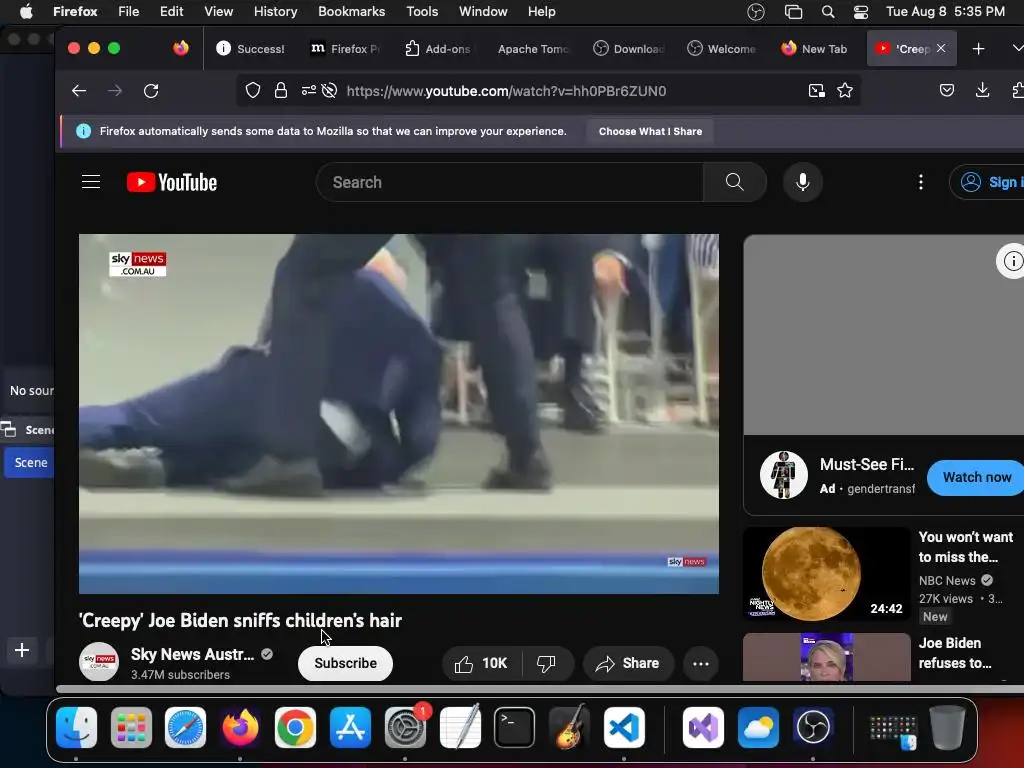This screenshot has height=768, width=1024.
Task: Open more actions ellipsis below video
Action: (x=701, y=664)
